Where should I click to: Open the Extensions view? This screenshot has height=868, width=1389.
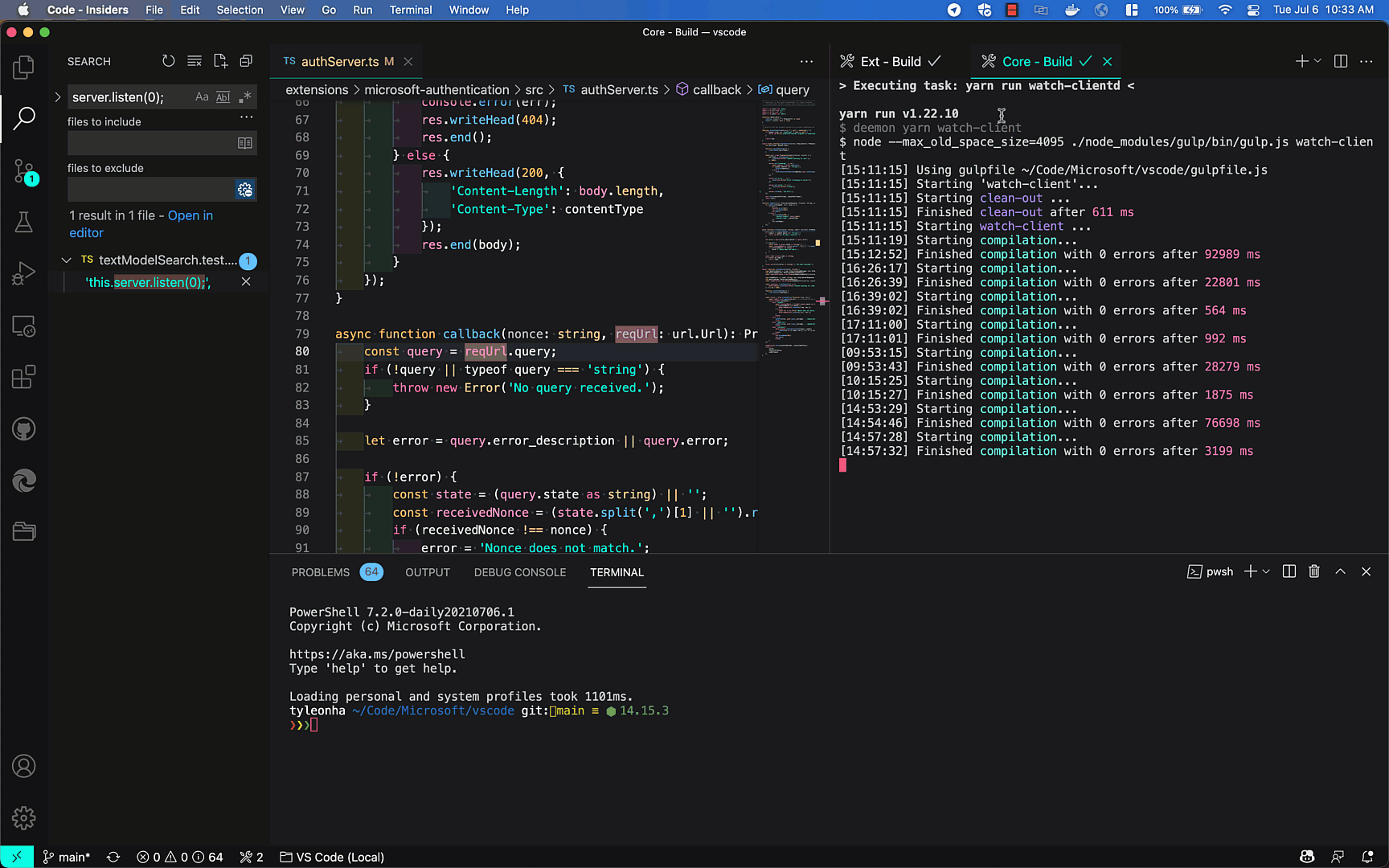(24, 377)
